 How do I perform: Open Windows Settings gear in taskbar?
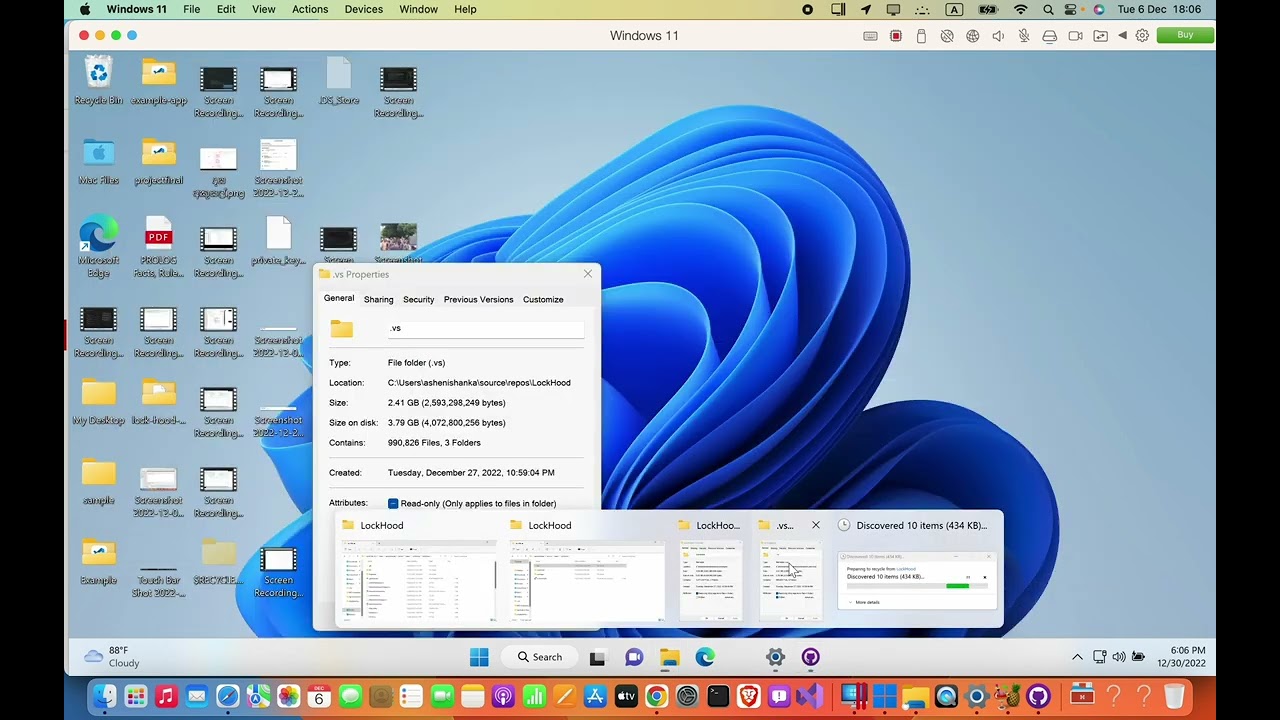coord(775,657)
